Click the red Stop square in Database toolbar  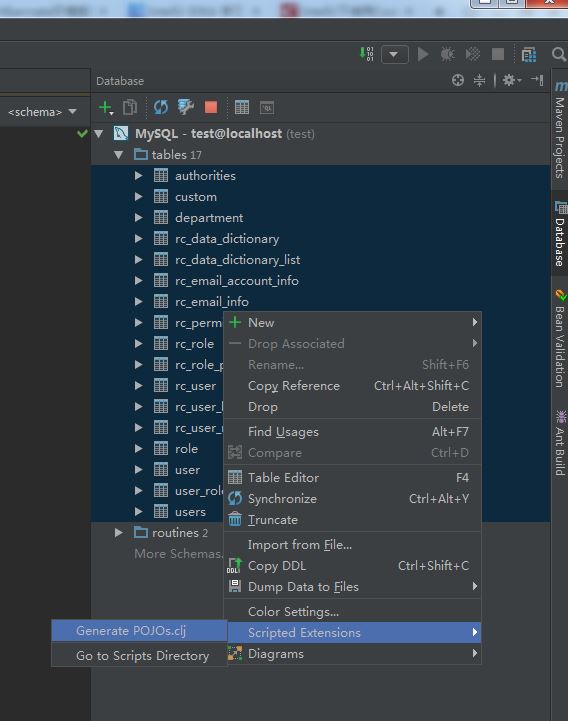click(x=211, y=108)
